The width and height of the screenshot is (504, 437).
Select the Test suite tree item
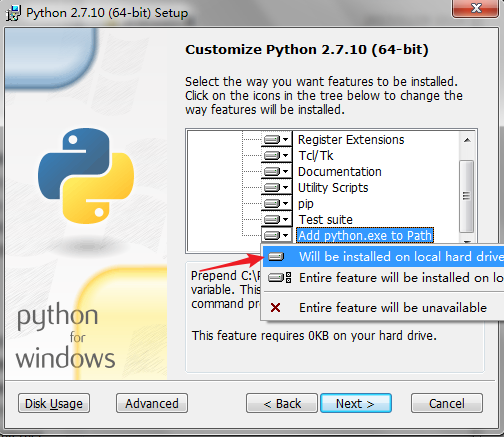point(325,220)
